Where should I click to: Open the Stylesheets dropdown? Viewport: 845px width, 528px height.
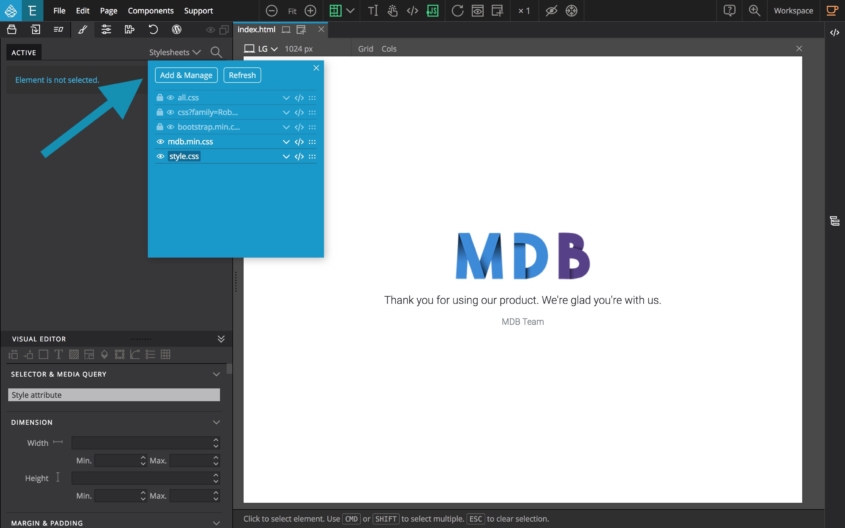(175, 52)
